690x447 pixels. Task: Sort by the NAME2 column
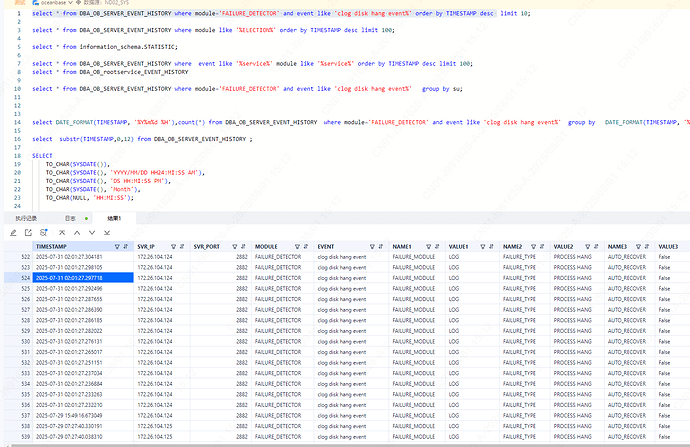[542, 247]
